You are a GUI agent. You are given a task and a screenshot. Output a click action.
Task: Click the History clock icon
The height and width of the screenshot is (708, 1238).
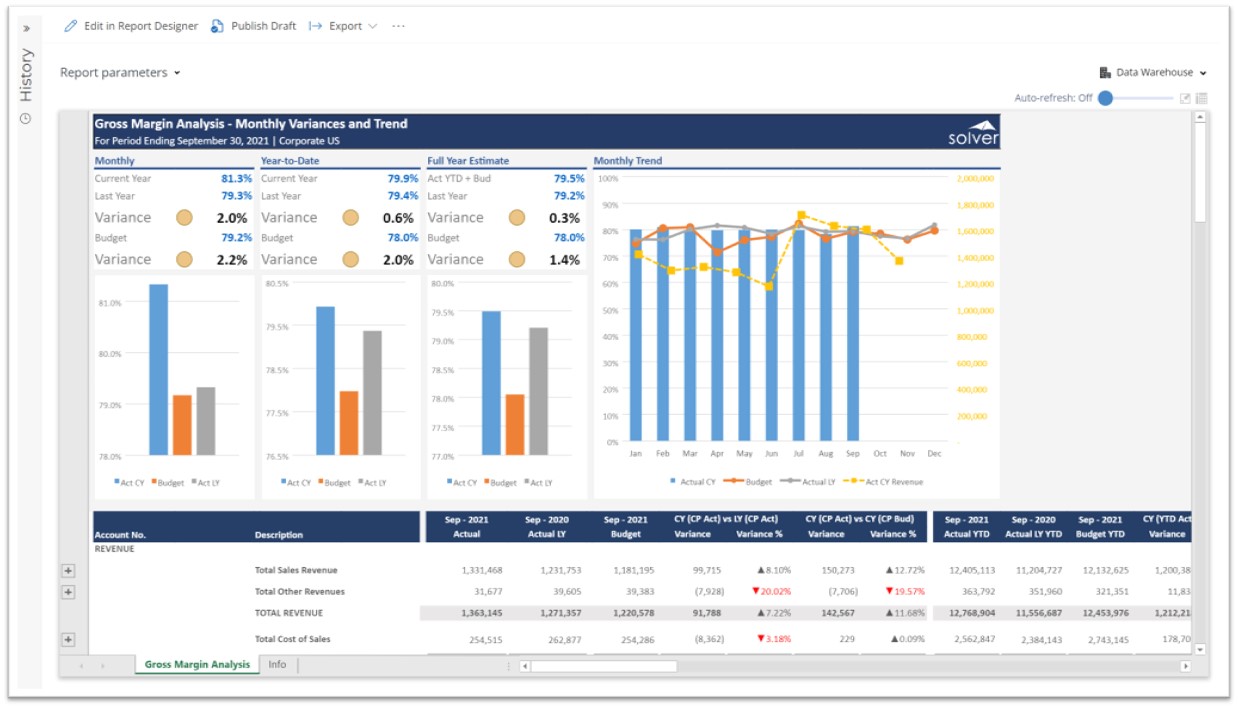pyautogui.click(x=26, y=118)
